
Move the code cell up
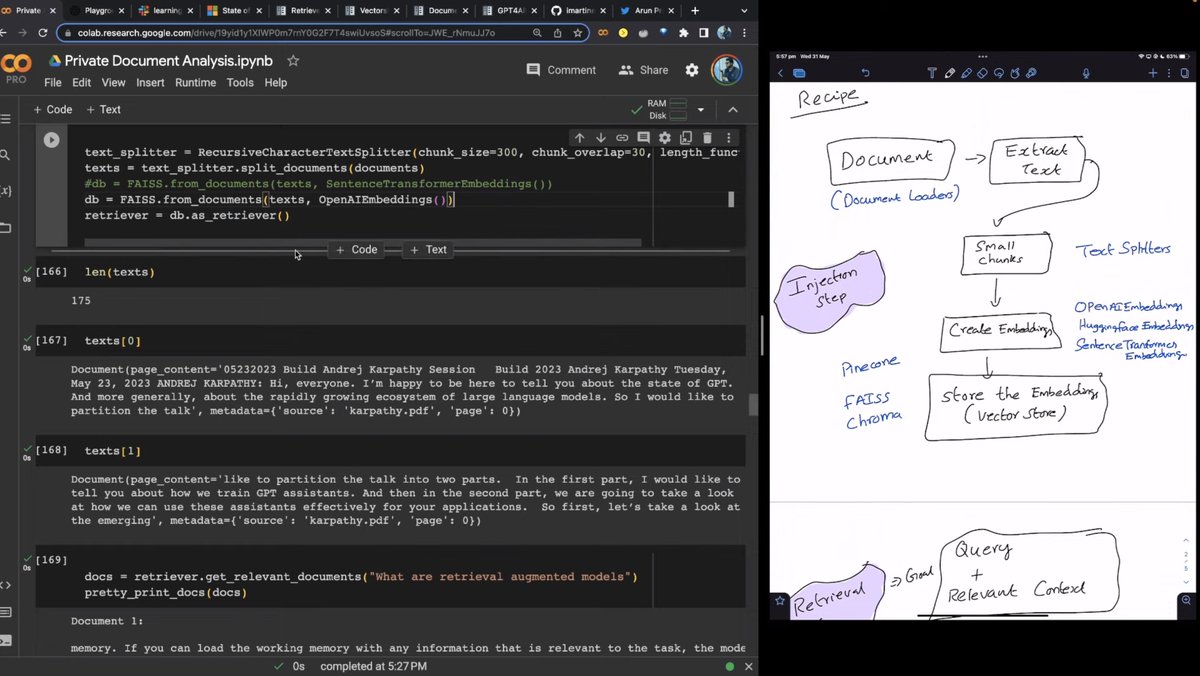pos(580,137)
